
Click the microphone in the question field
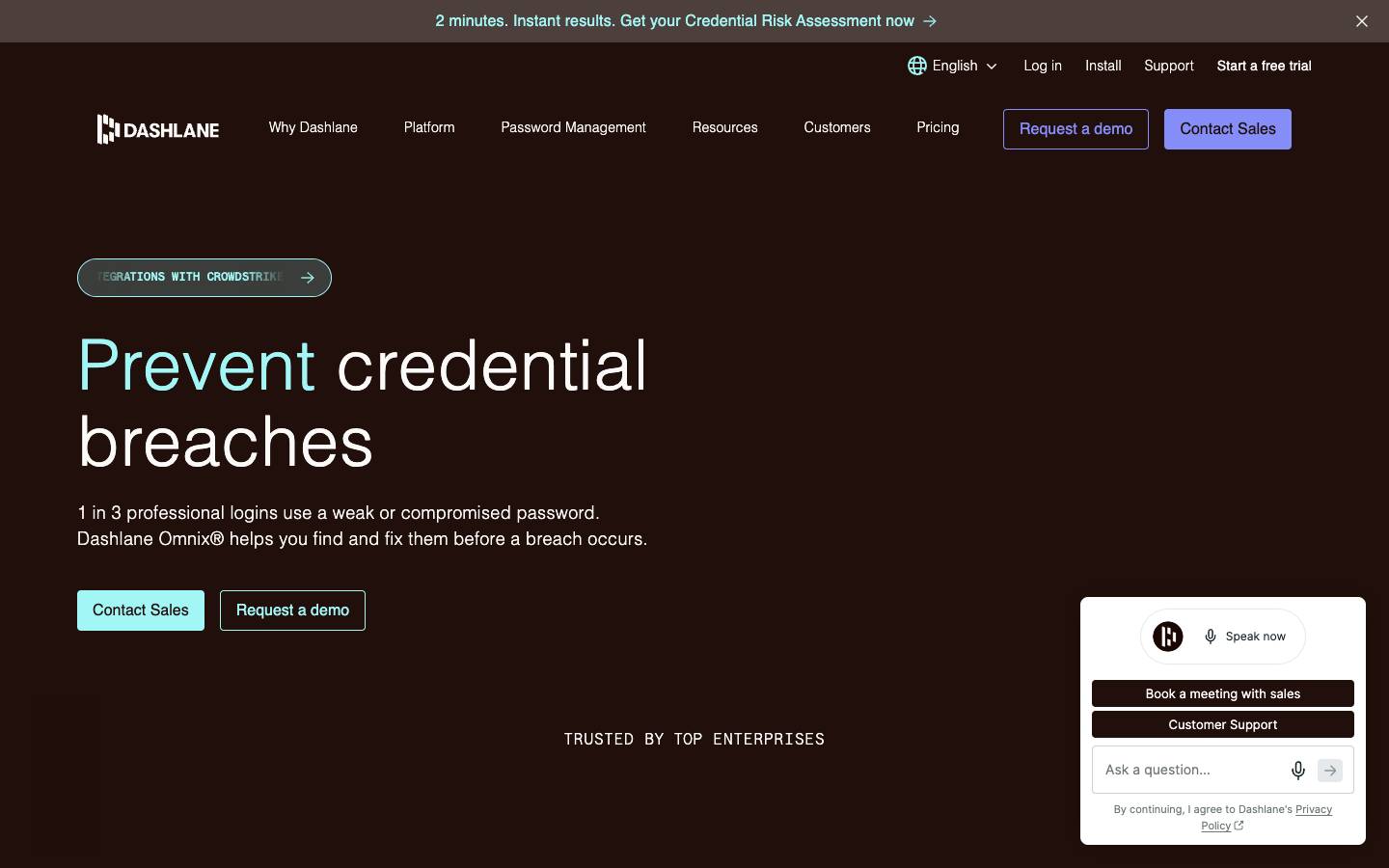pyautogui.click(x=1298, y=770)
